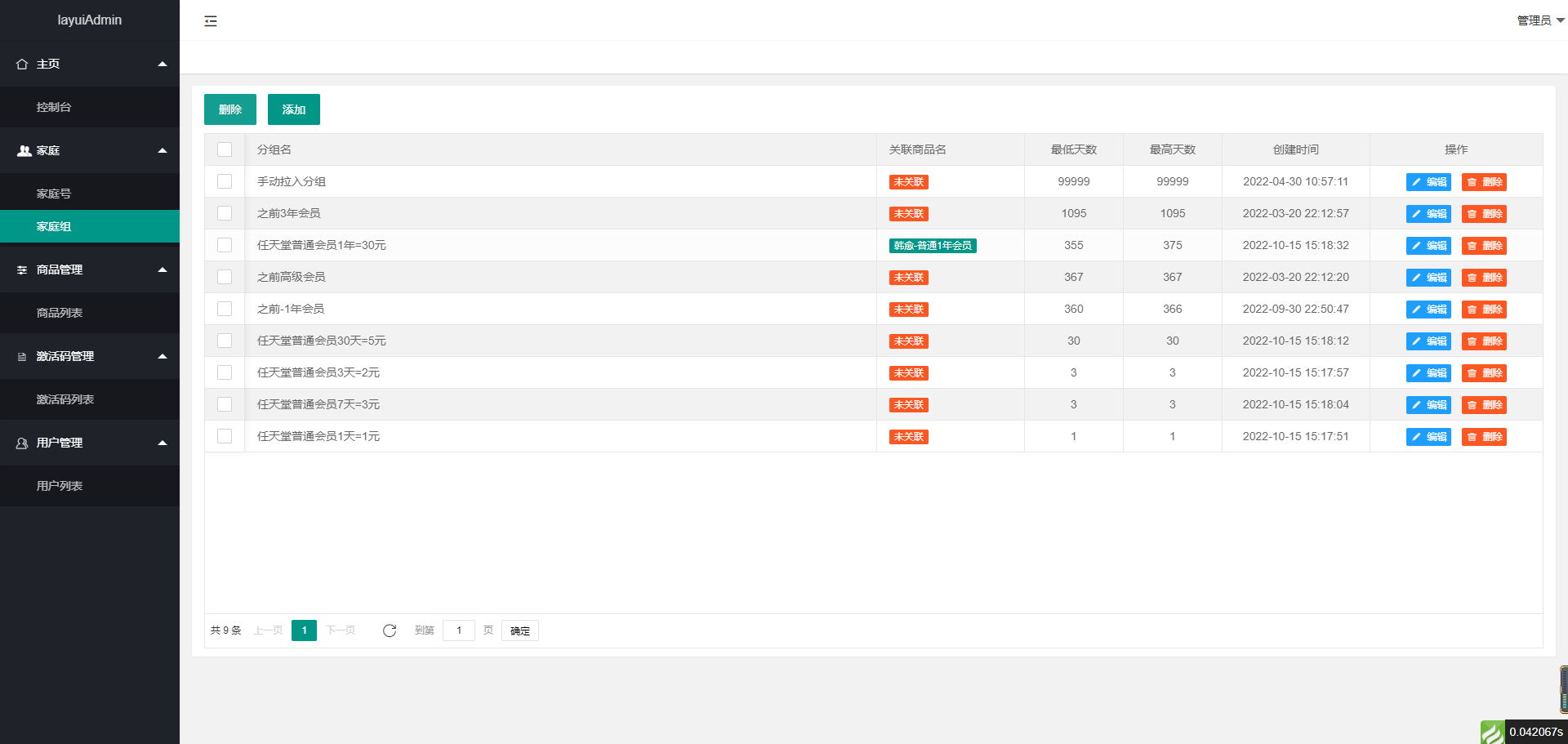Collapse the 用户管理 menu arrow
The height and width of the screenshot is (744, 1568).
[163, 443]
